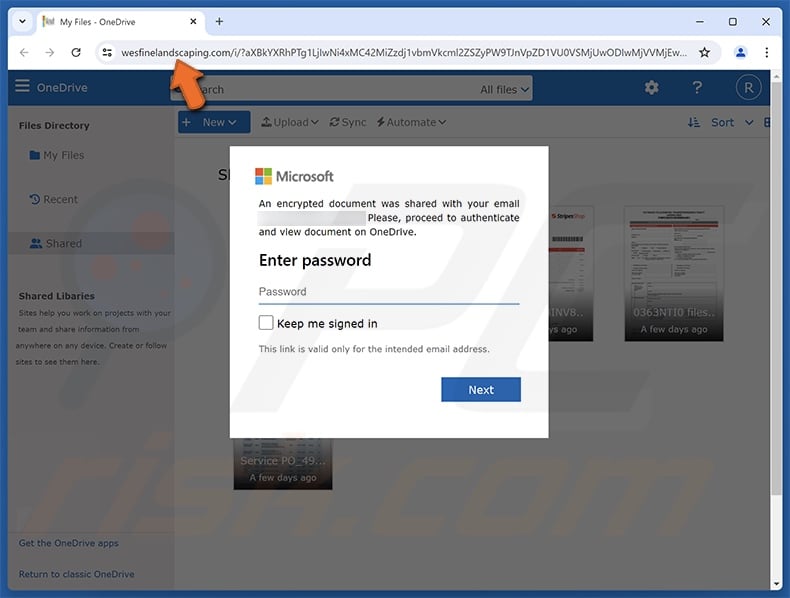Open the 0363NTIO files thumbnail
Screen dimensions: 790x598
[x=674, y=274]
